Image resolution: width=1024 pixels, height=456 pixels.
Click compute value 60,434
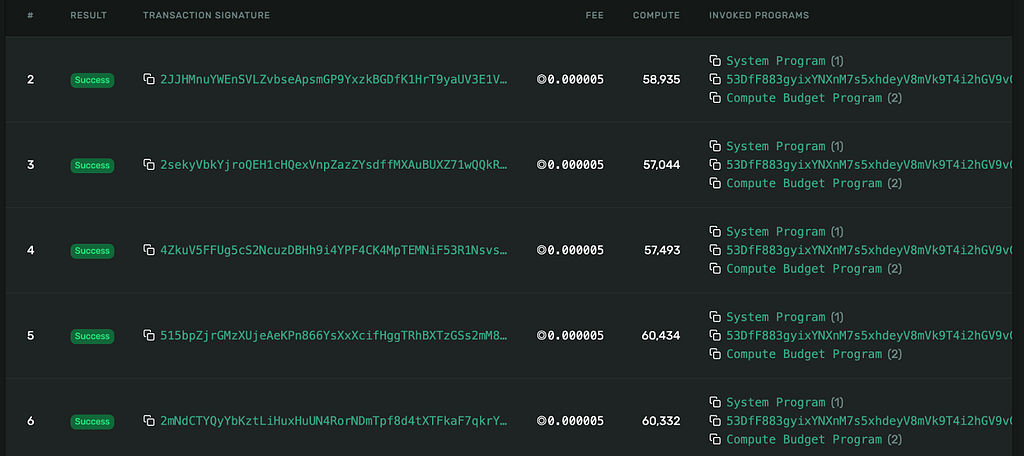click(661, 336)
